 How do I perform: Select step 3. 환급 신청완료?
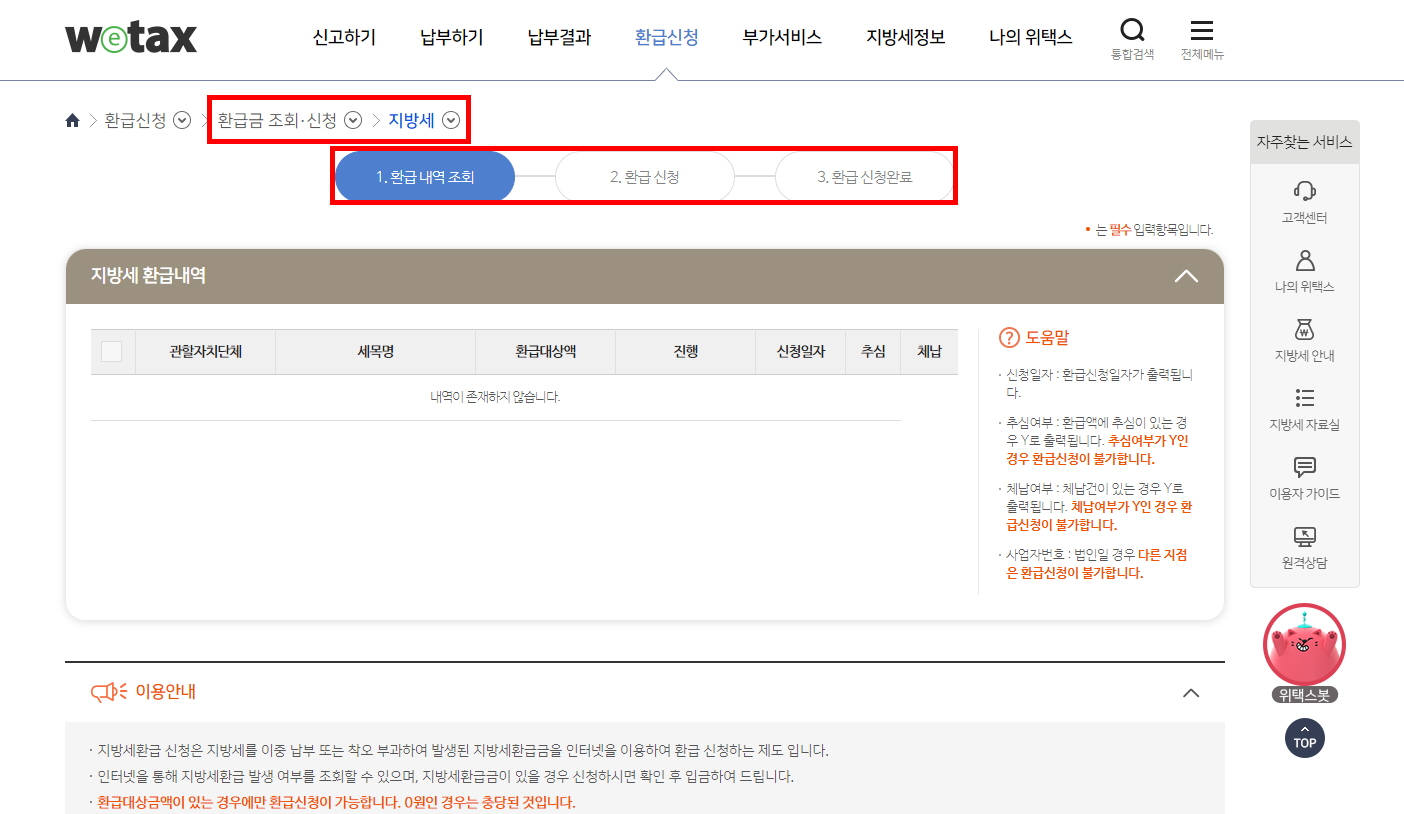pos(865,177)
